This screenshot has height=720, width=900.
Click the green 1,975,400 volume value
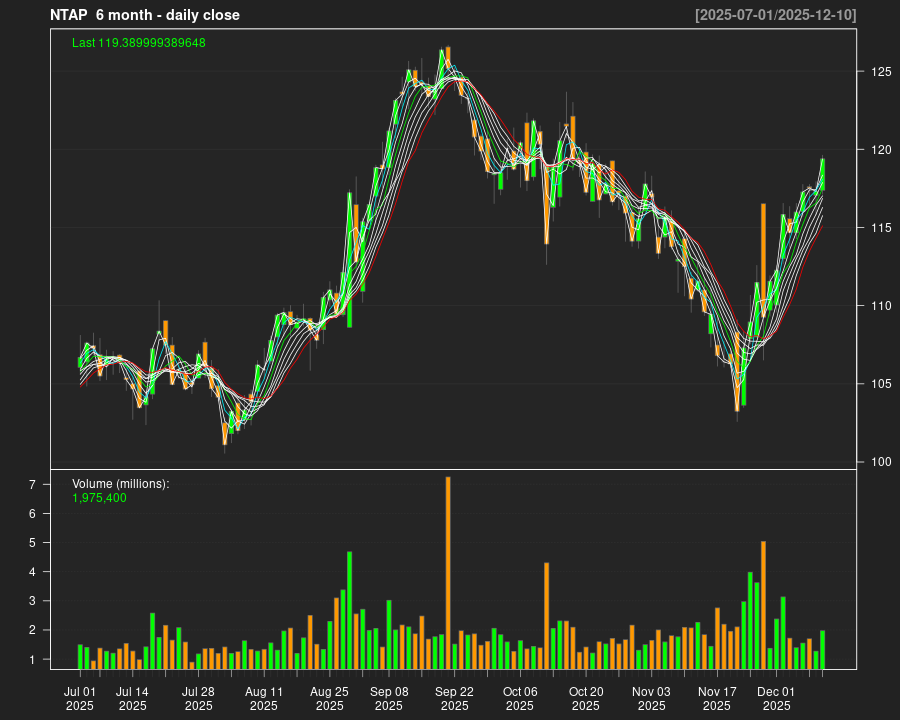click(100, 498)
